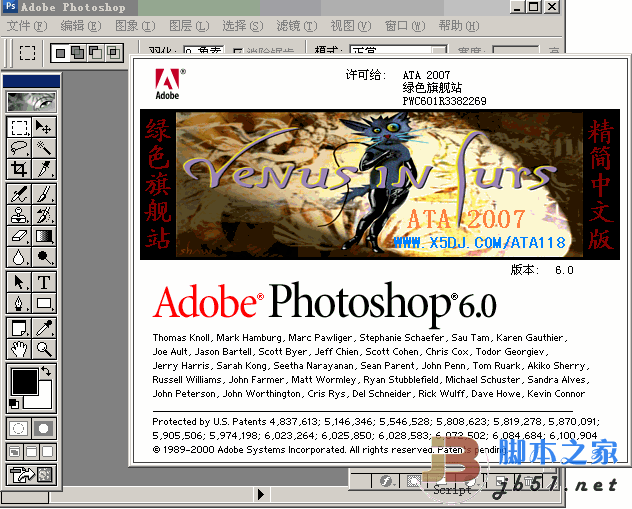Screen dimensions: 632x509
Task: Open the 帮助(H) menu
Action: point(459,26)
